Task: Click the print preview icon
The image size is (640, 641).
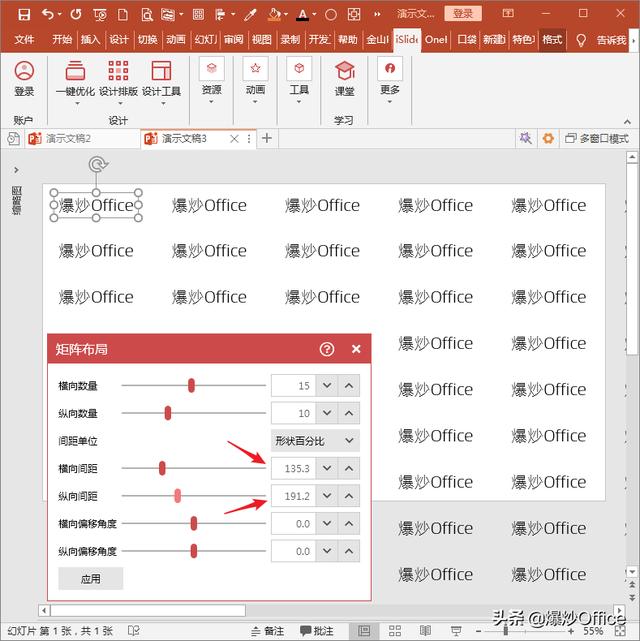Action: click(146, 15)
